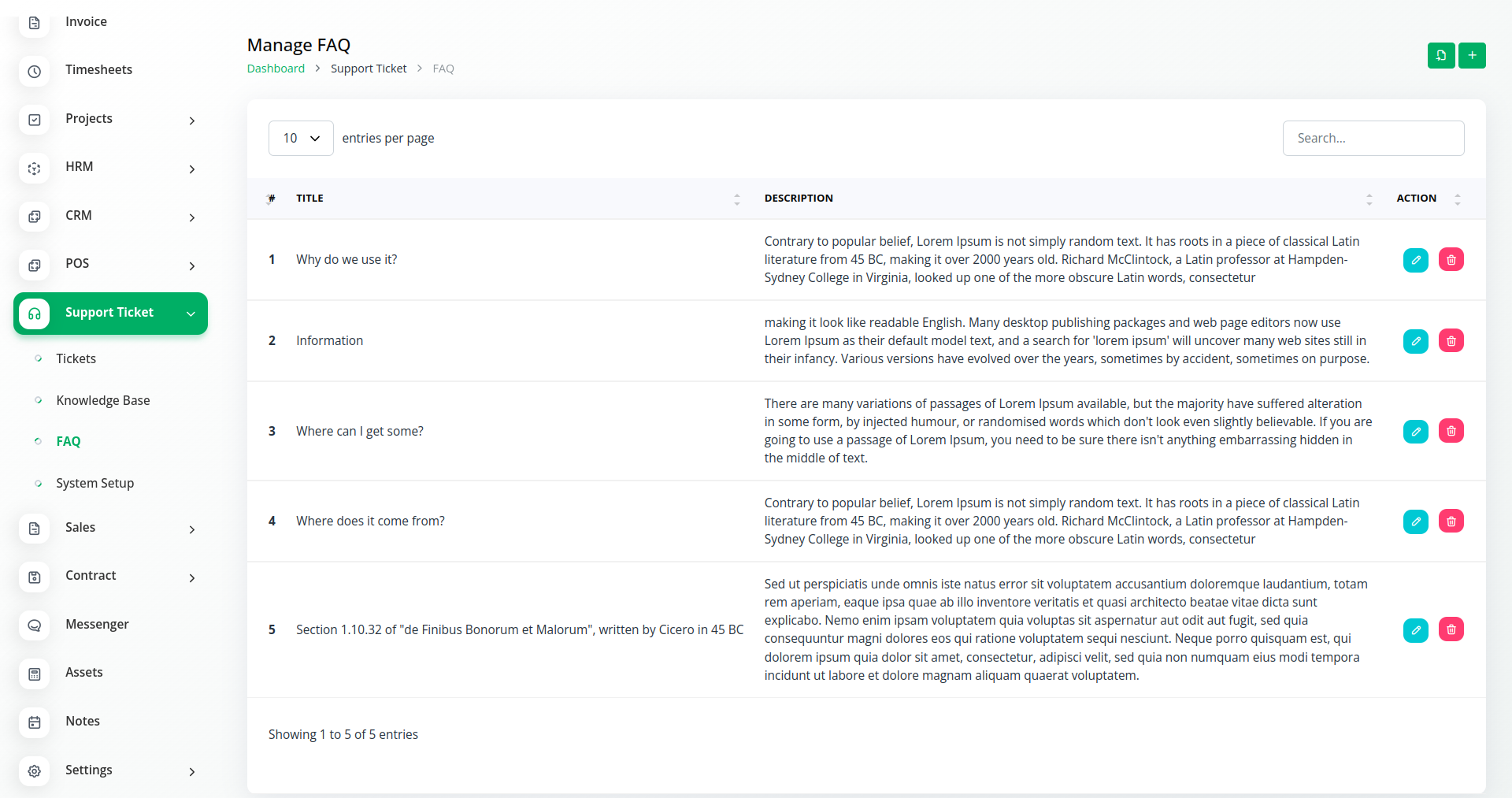Image resolution: width=1512 pixels, height=798 pixels.
Task: Click the green import icon button
Action: click(x=1441, y=56)
